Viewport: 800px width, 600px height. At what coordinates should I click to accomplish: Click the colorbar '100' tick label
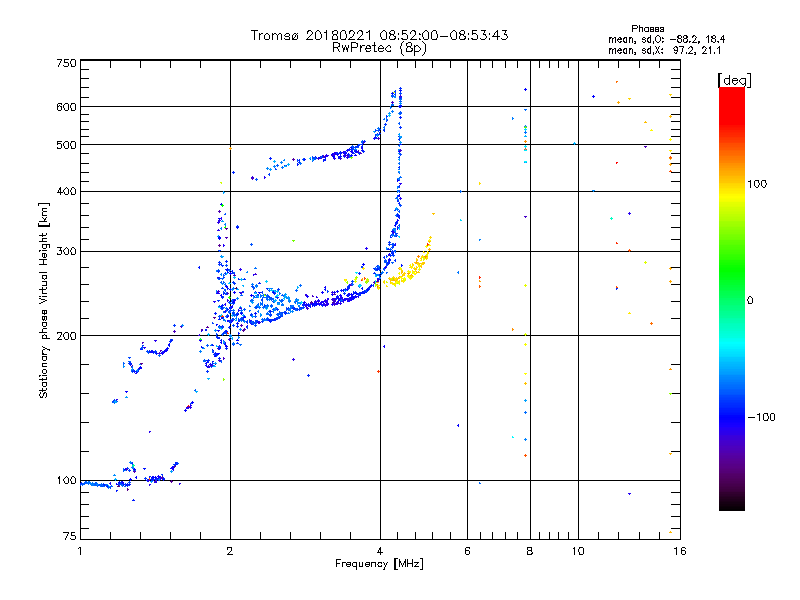point(757,184)
